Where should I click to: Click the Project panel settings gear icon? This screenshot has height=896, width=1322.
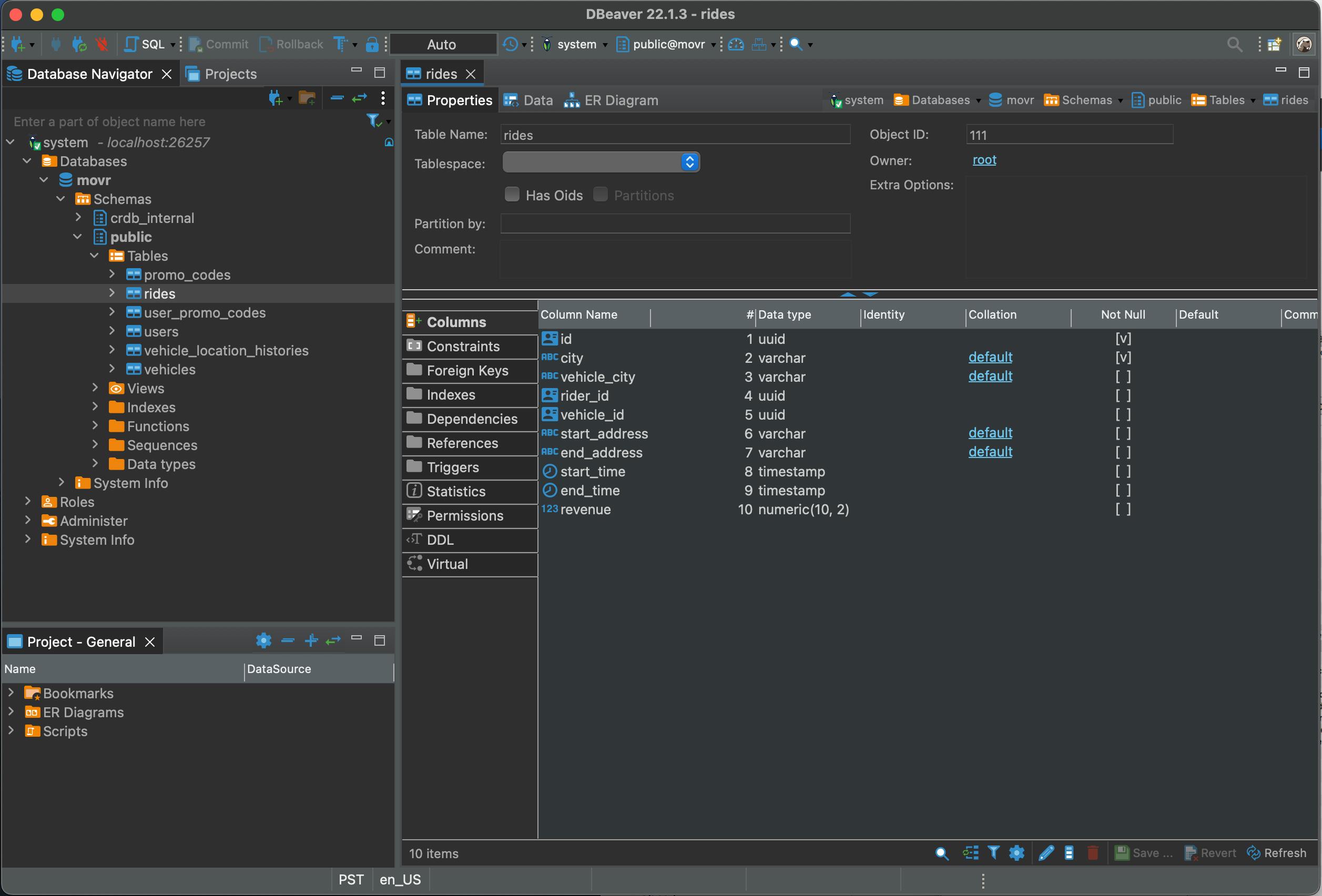pyautogui.click(x=263, y=640)
